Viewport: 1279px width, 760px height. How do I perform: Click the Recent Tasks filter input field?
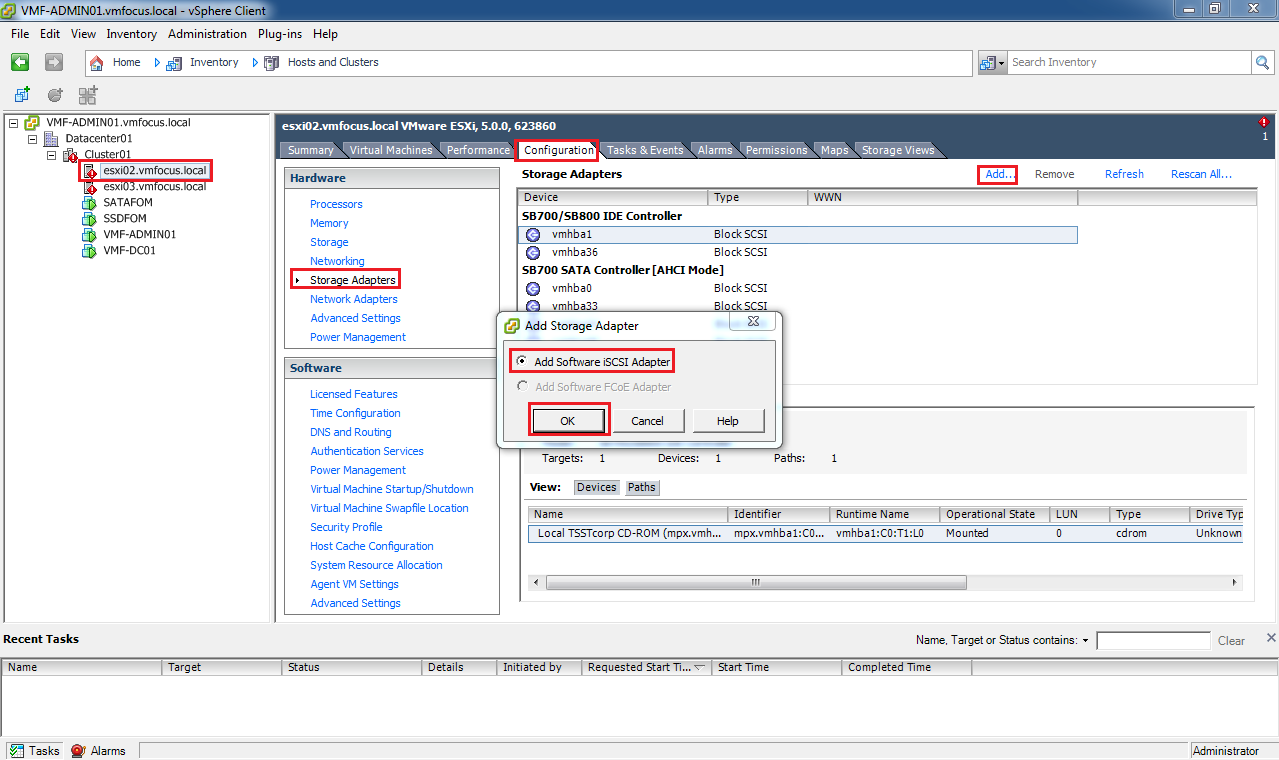(x=1152, y=641)
